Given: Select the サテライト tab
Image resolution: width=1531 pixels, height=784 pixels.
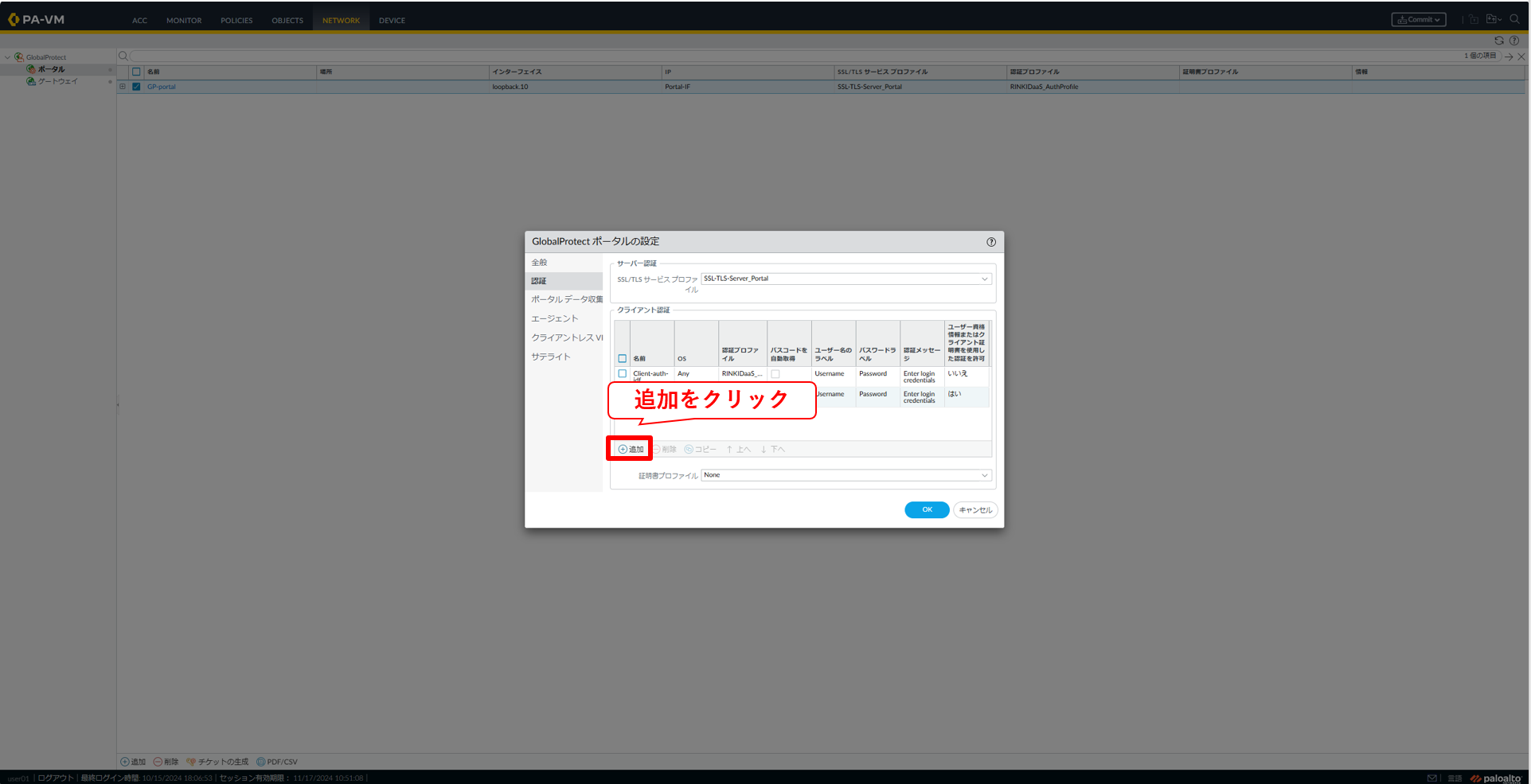Looking at the screenshot, I should tap(564, 357).
